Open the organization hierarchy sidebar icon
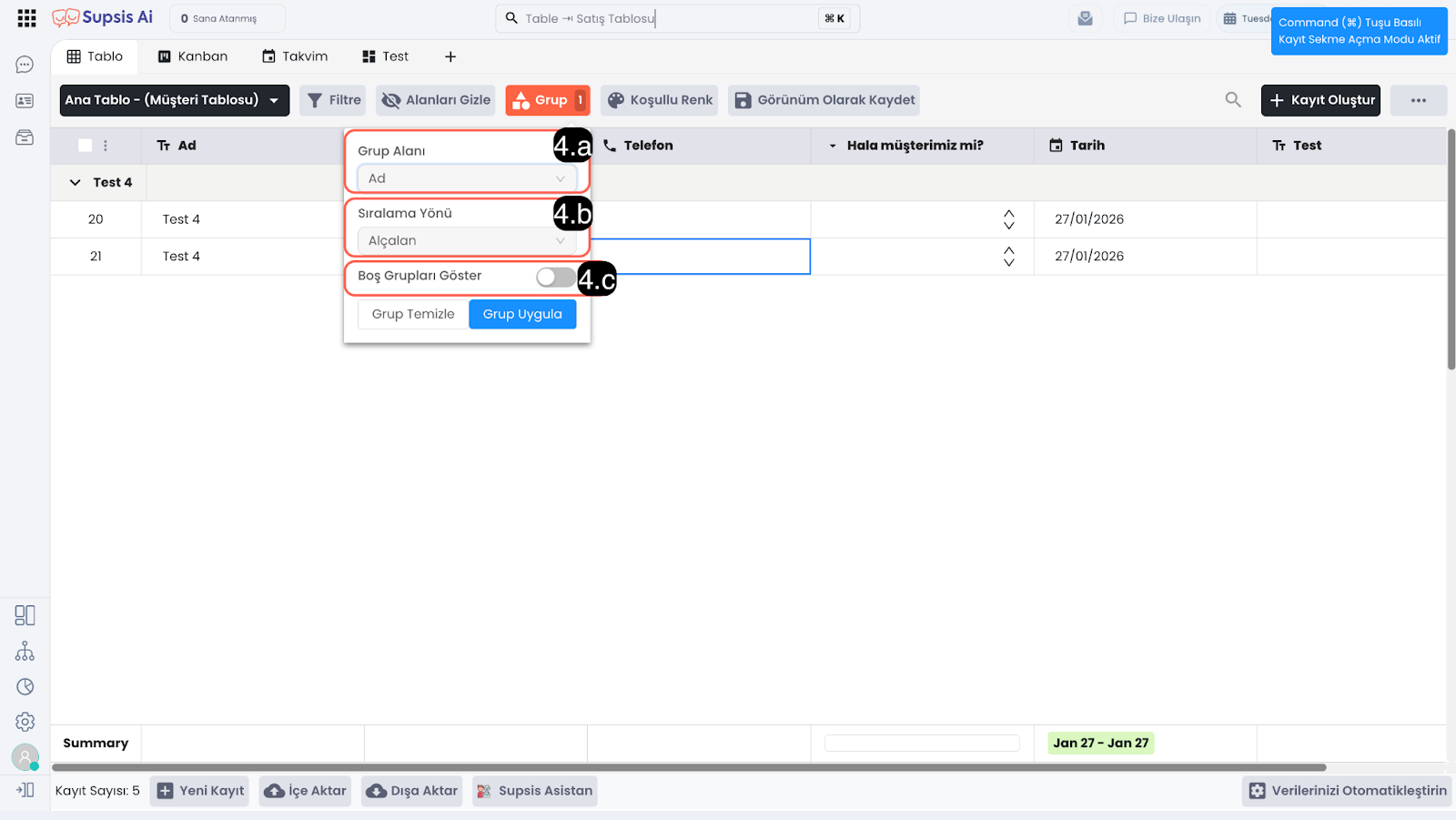This screenshot has width=1456, height=820. pyautogui.click(x=25, y=652)
